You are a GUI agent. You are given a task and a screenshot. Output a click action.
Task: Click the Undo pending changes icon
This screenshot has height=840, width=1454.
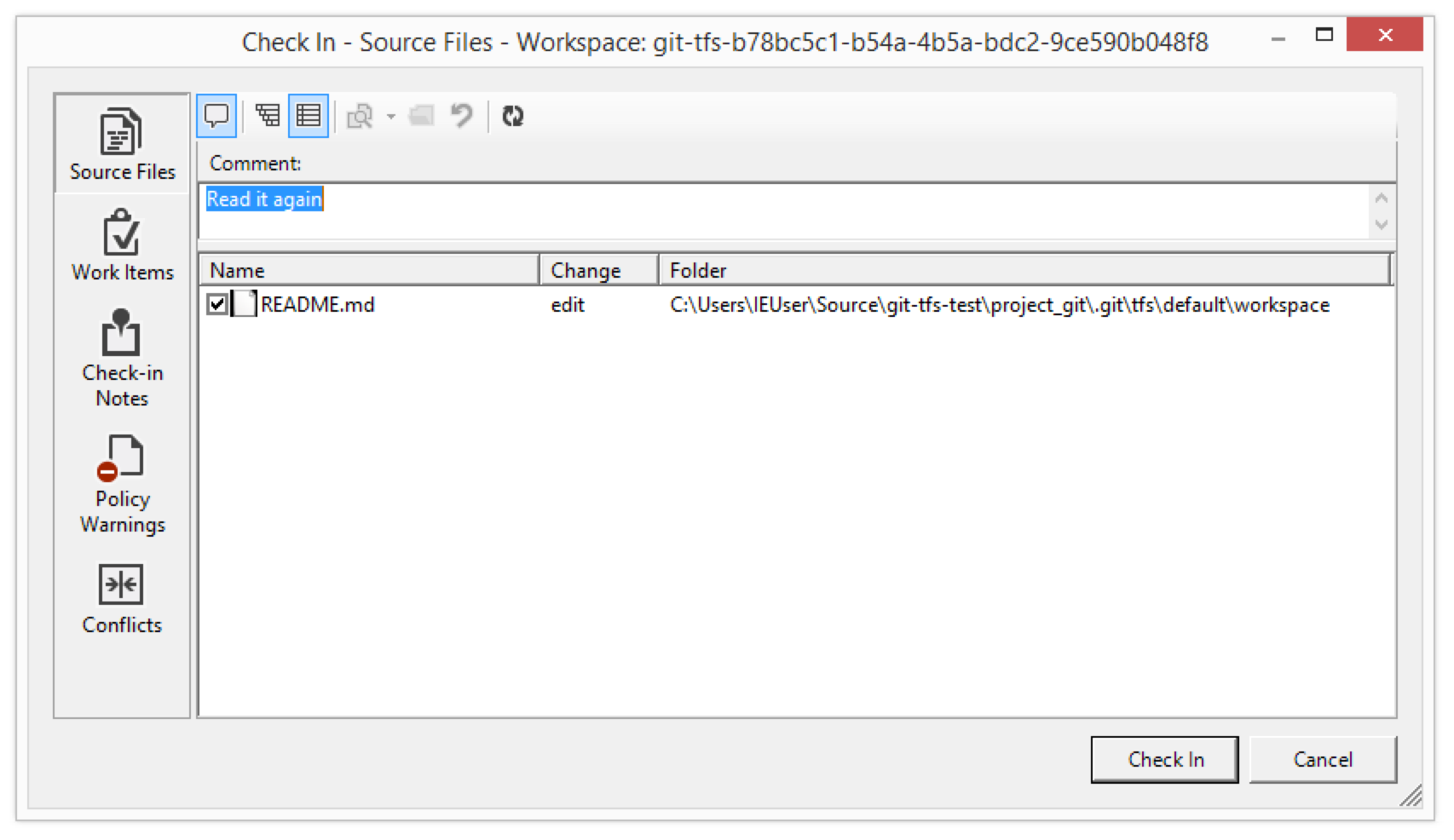click(x=462, y=116)
